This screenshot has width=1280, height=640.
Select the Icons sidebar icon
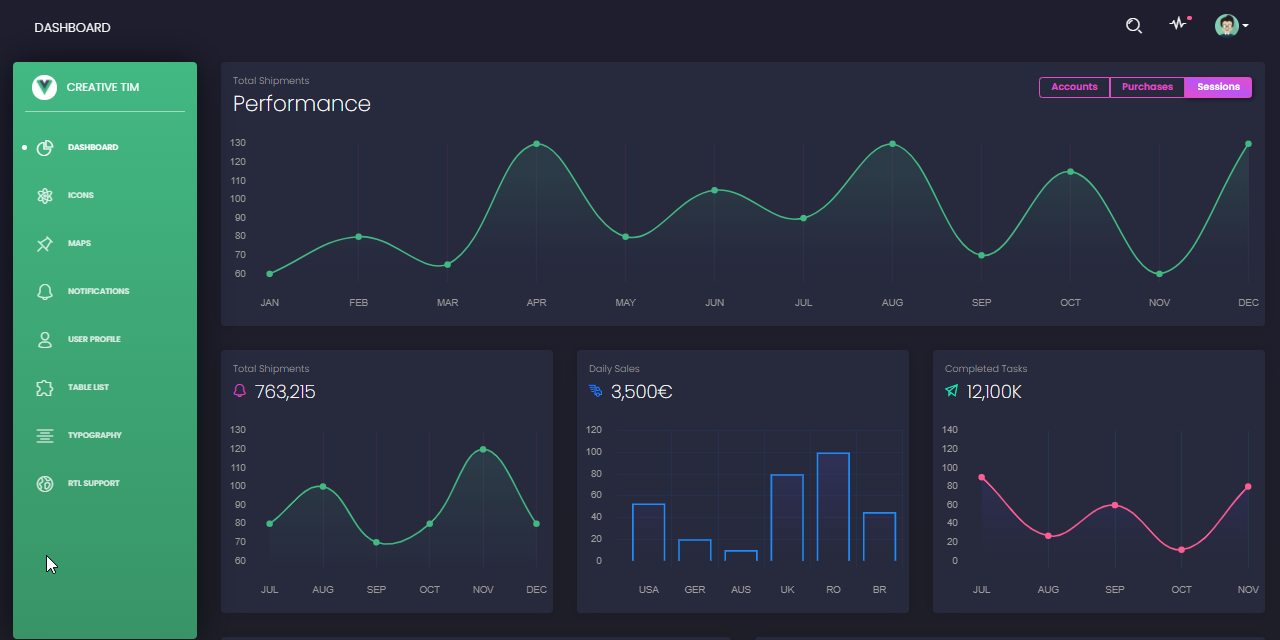coord(44,195)
